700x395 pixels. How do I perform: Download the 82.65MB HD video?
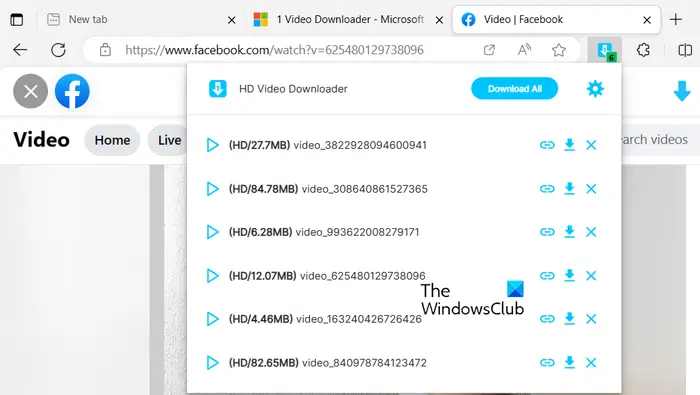click(569, 362)
